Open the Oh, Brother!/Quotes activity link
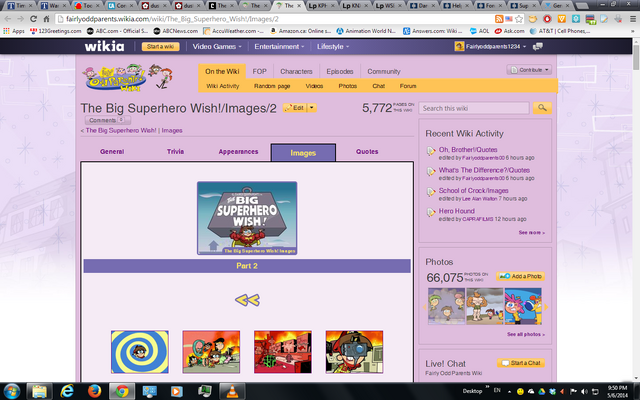Image resolution: width=640 pixels, height=400 pixels. (x=468, y=150)
